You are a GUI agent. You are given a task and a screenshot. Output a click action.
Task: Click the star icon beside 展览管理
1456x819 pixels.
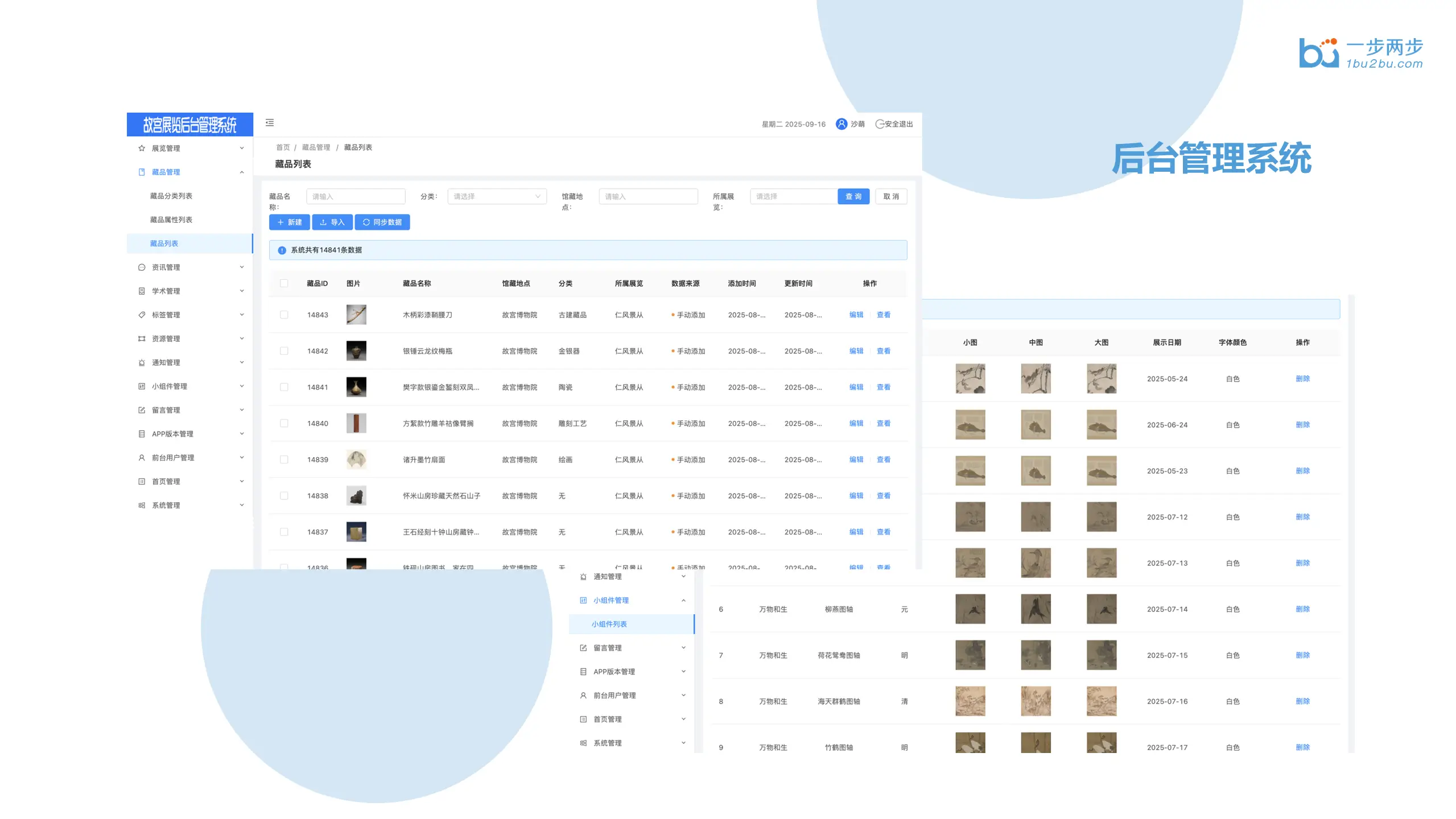[142, 148]
